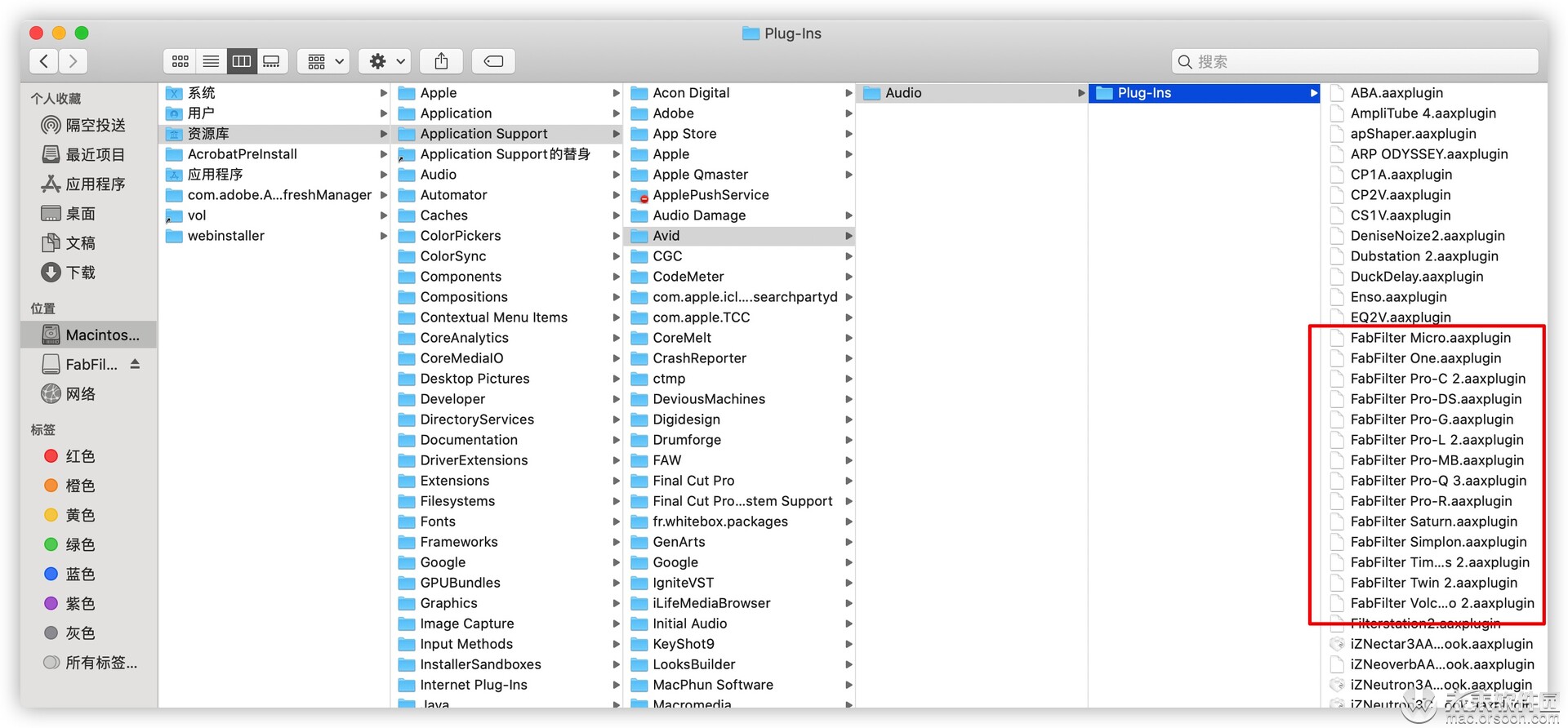Expand the Audio folder arrow in Avid column
The image size is (1568, 728).
[x=1081, y=93]
